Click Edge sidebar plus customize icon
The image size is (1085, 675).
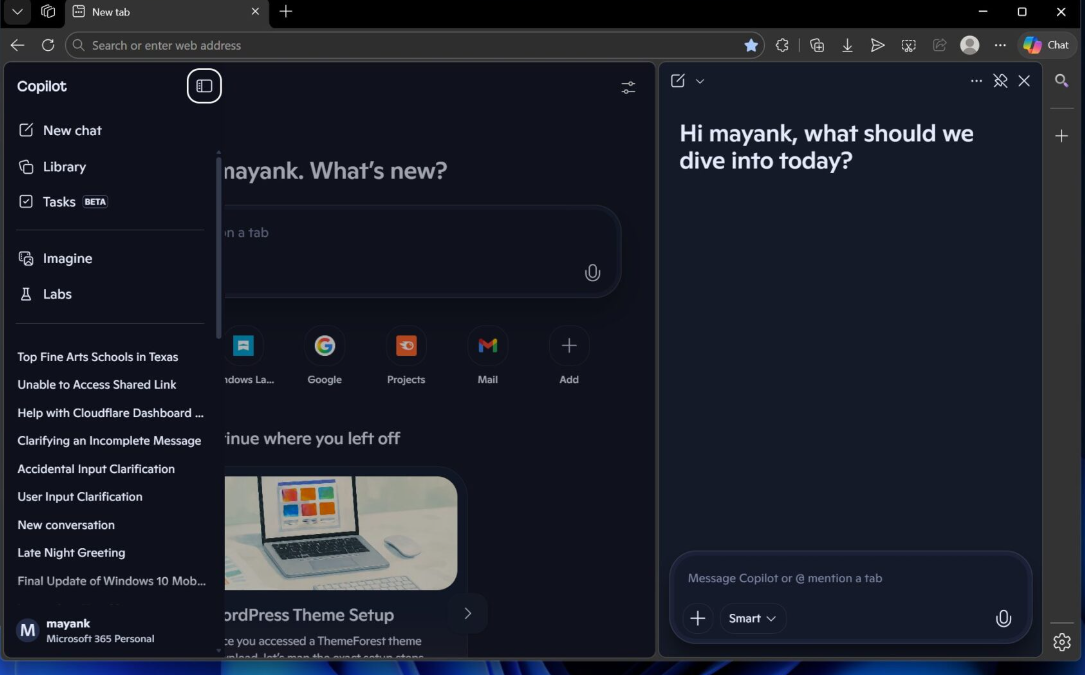click(1061, 136)
